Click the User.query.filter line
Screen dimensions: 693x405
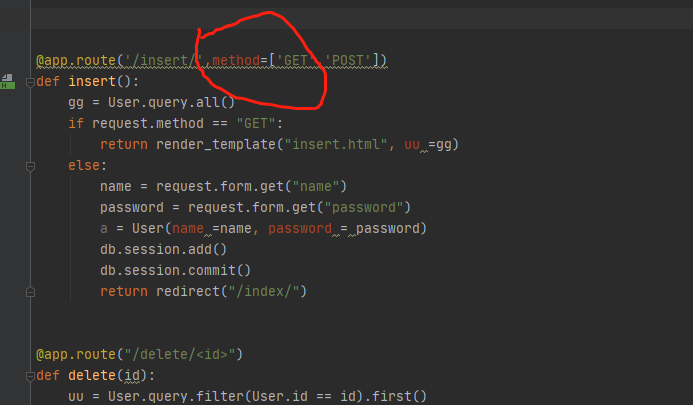pos(248,396)
